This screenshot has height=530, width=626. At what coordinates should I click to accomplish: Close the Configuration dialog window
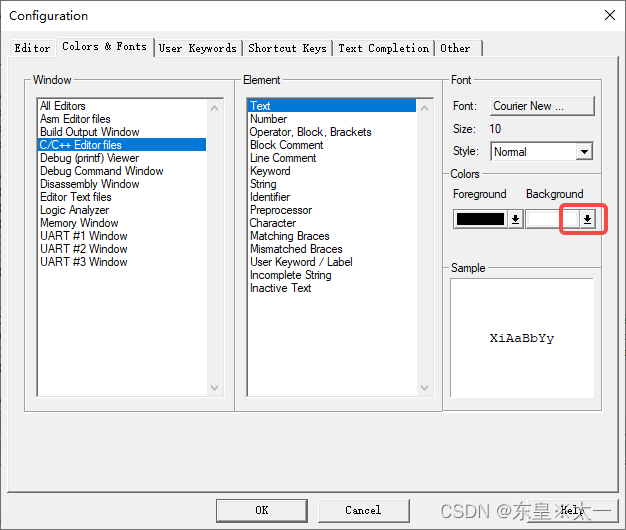tap(609, 15)
